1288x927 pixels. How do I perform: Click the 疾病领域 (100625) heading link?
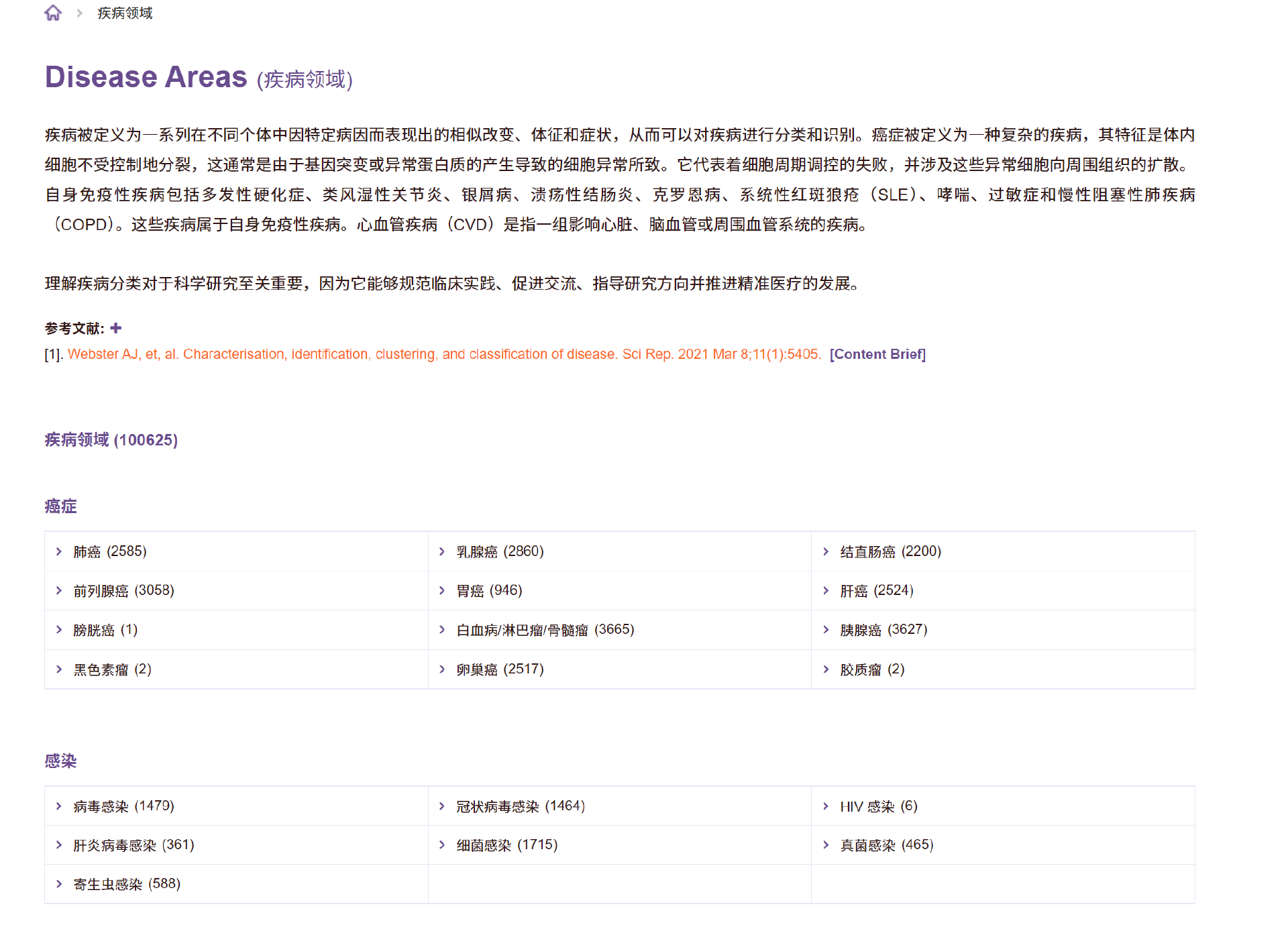point(110,441)
